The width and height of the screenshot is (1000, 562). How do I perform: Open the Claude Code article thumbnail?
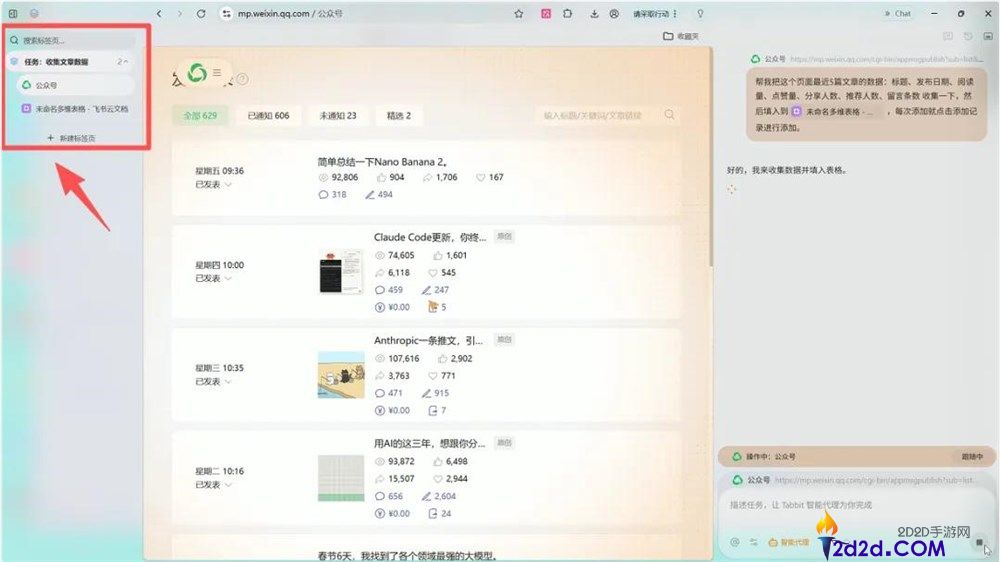341,272
